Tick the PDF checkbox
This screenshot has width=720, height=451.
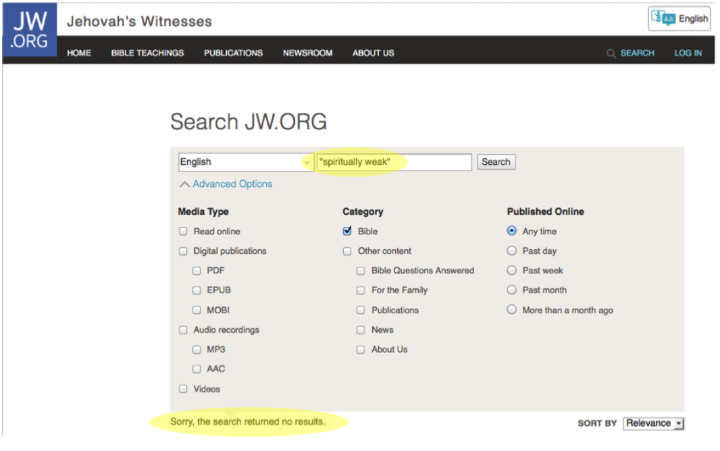(197, 271)
